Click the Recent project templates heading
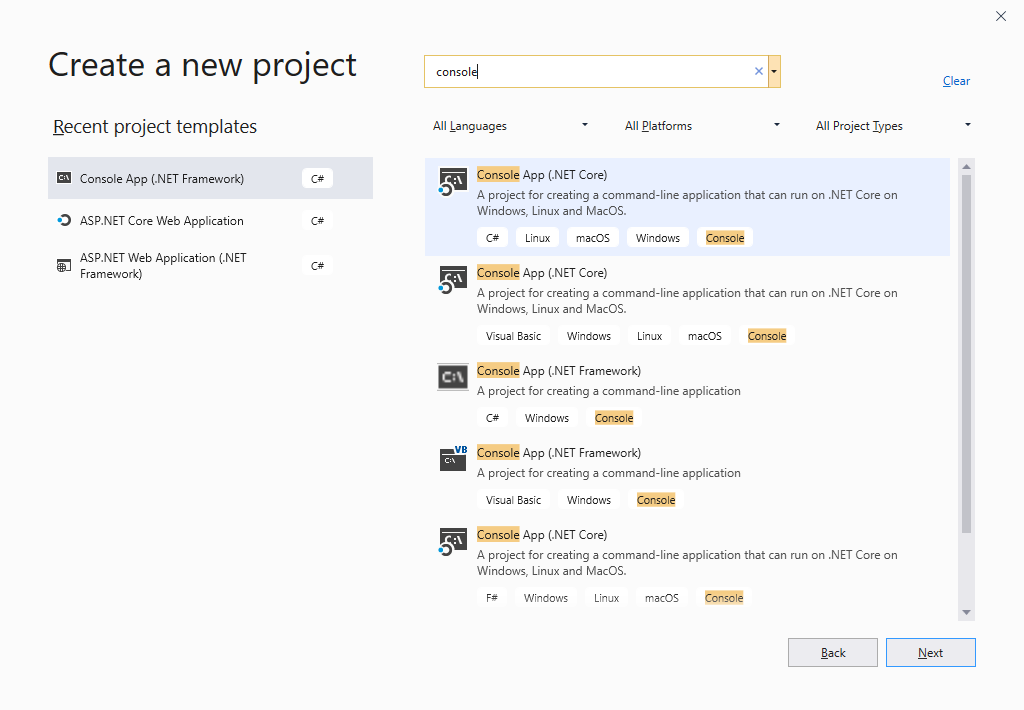Image resolution: width=1024 pixels, height=710 pixels. [x=155, y=126]
